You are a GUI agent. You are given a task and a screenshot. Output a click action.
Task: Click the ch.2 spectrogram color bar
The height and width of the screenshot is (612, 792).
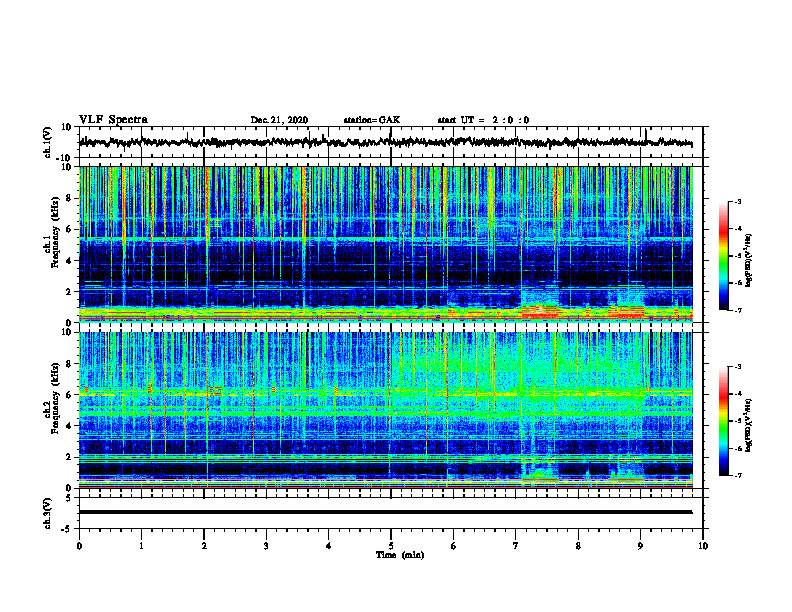723,421
